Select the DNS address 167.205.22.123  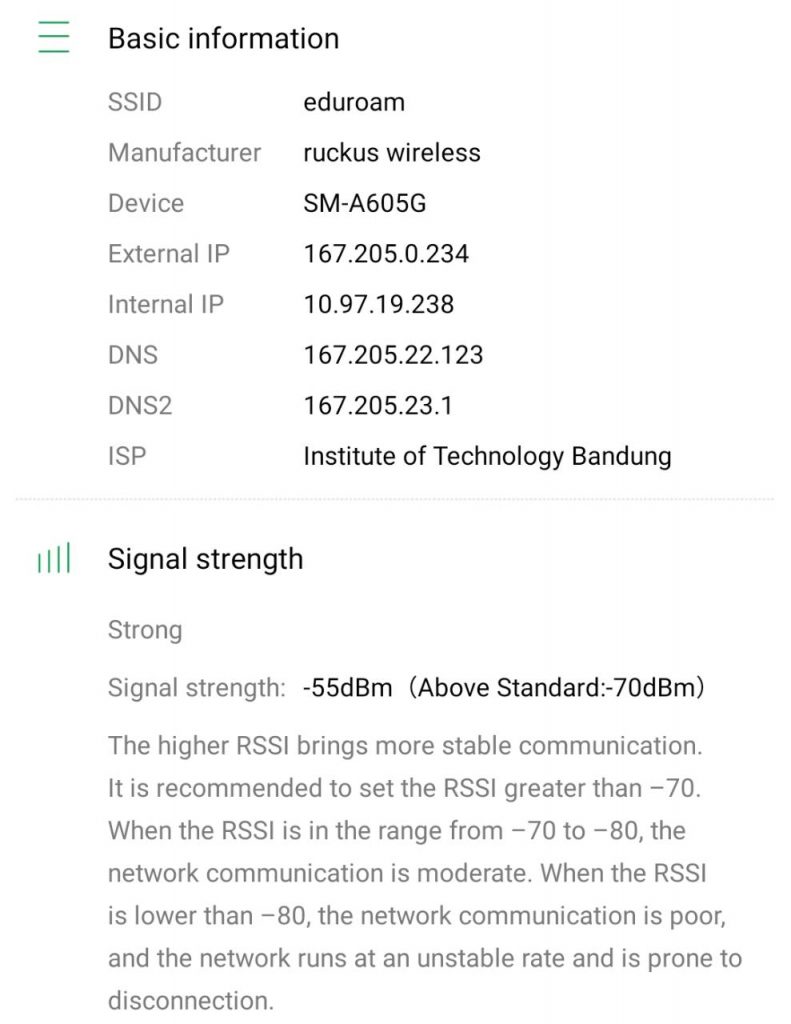click(x=393, y=355)
